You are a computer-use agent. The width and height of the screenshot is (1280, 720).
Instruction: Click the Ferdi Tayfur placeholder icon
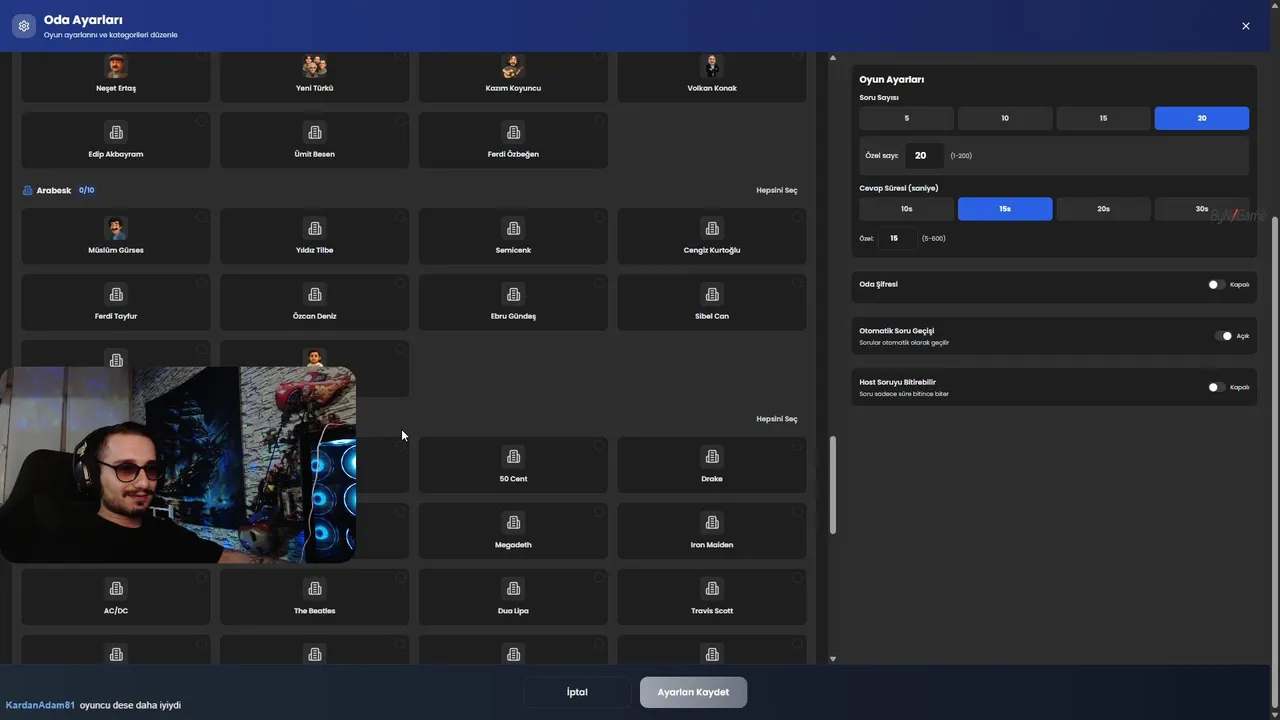[116, 294]
